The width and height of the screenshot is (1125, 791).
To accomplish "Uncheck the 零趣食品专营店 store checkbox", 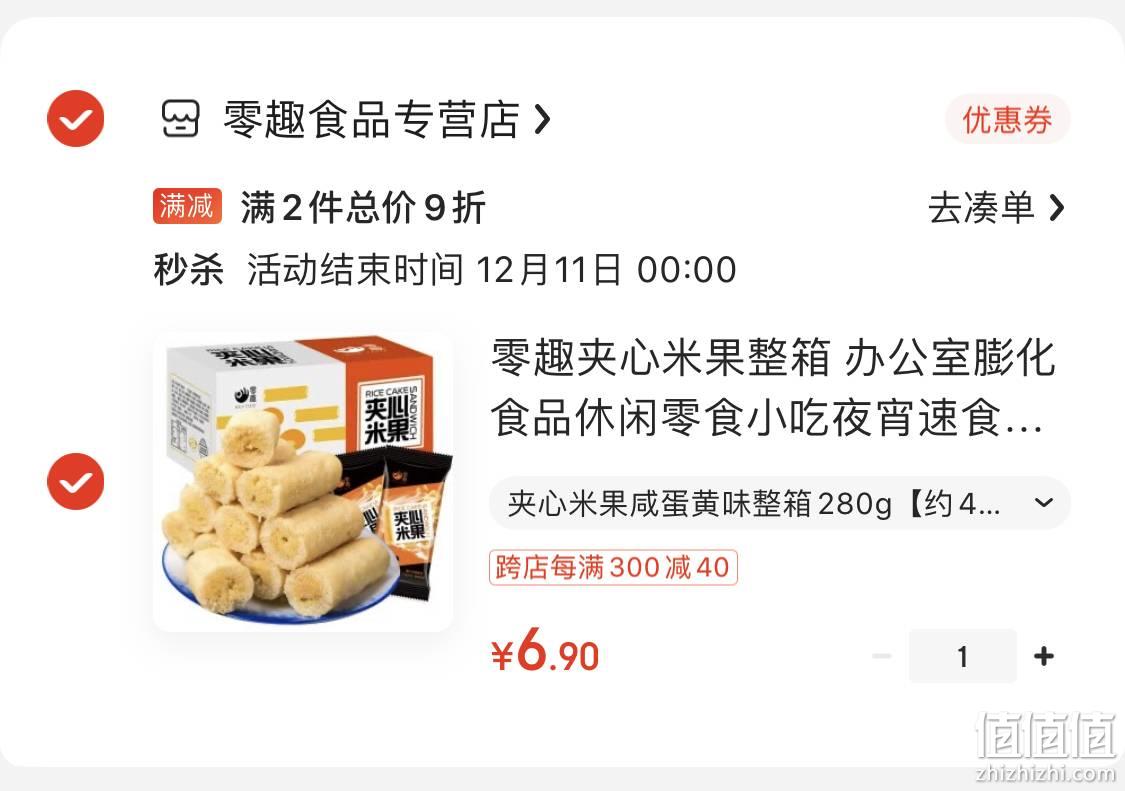I will tap(75, 118).
